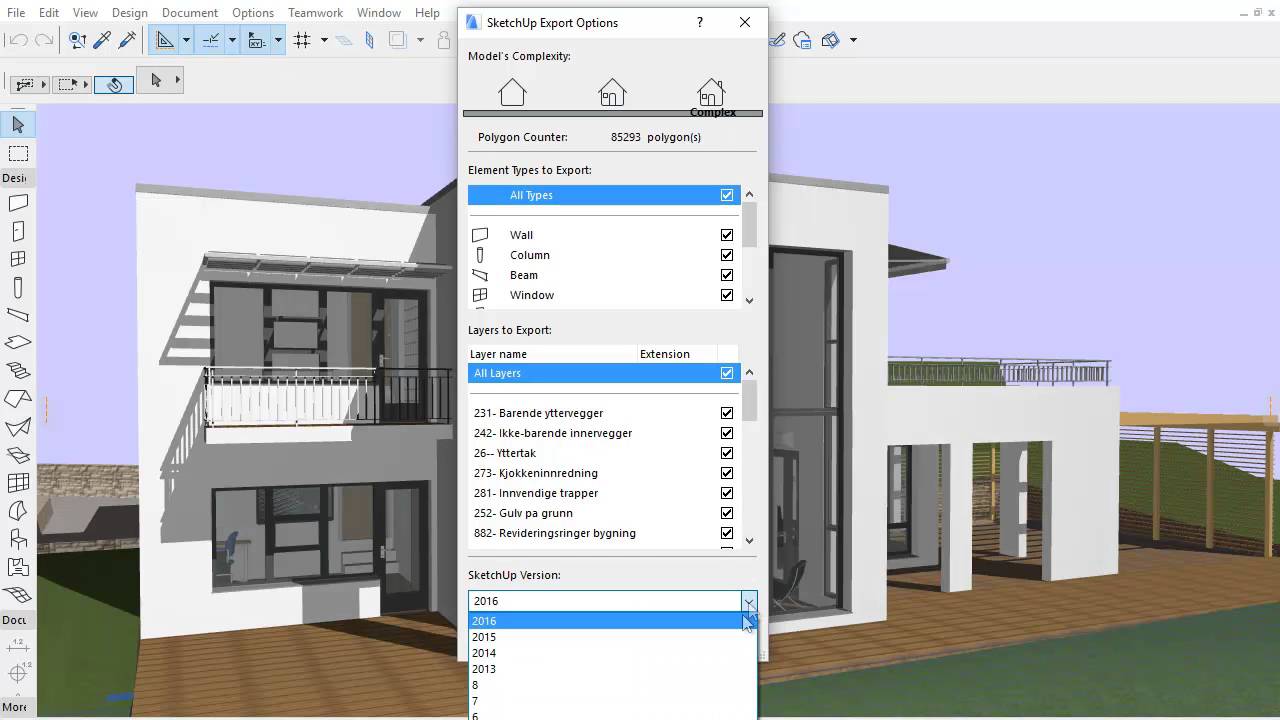Select the Beam tool in the toolbox
The width and height of the screenshot is (1280, 720).
point(18,315)
